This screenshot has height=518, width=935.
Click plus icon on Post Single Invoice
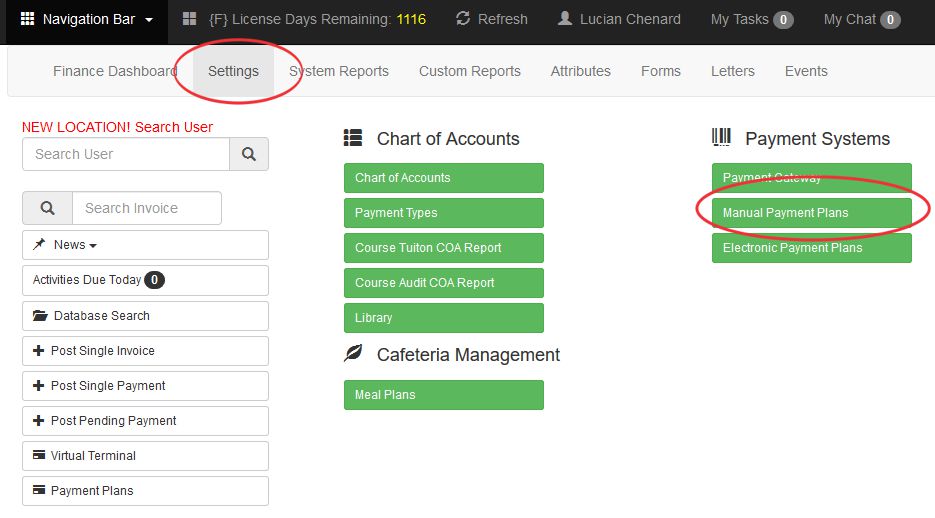pos(39,350)
